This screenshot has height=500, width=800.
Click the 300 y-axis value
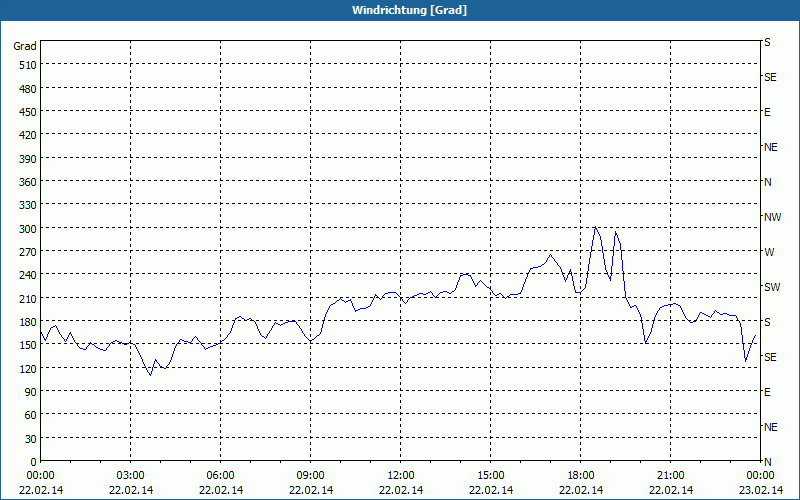coord(29,229)
